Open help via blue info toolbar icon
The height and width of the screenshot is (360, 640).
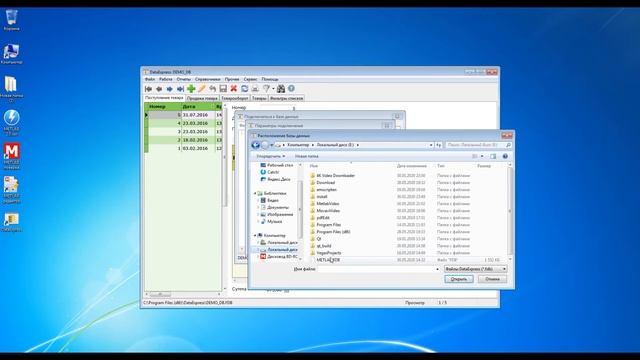(291, 89)
